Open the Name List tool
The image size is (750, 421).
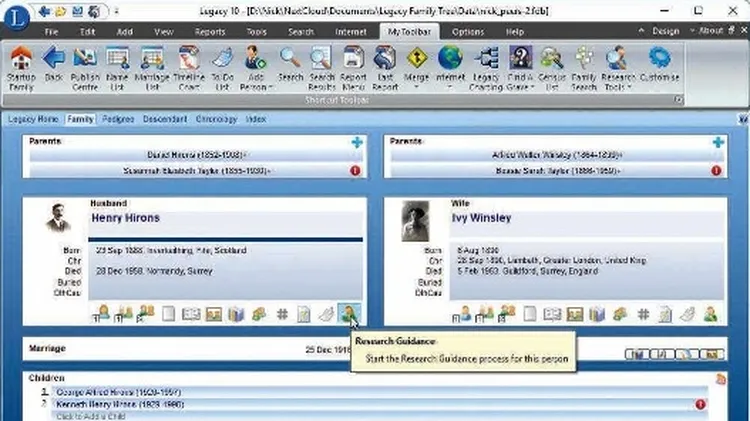tap(117, 68)
